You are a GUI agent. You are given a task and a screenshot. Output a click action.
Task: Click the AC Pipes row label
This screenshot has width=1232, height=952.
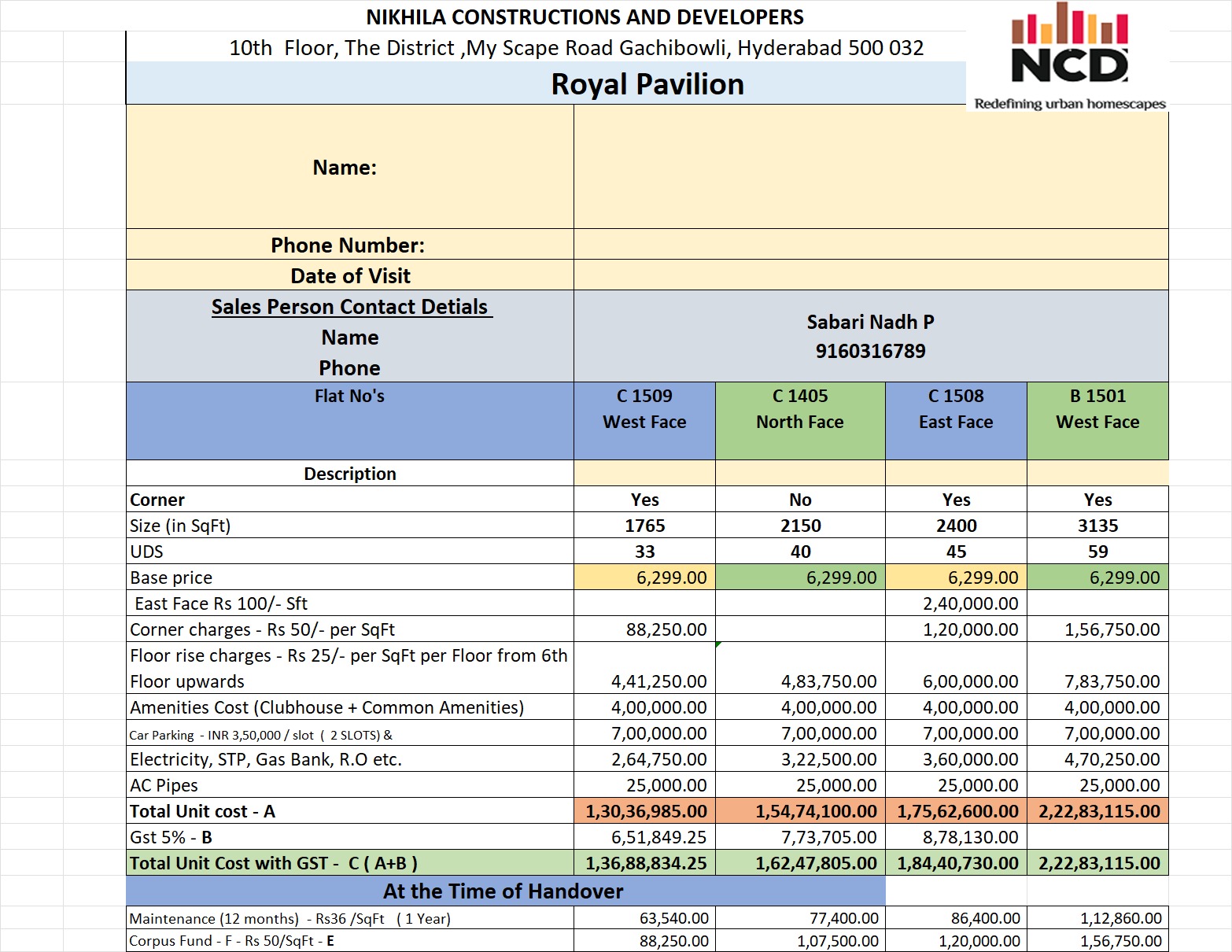point(350,785)
